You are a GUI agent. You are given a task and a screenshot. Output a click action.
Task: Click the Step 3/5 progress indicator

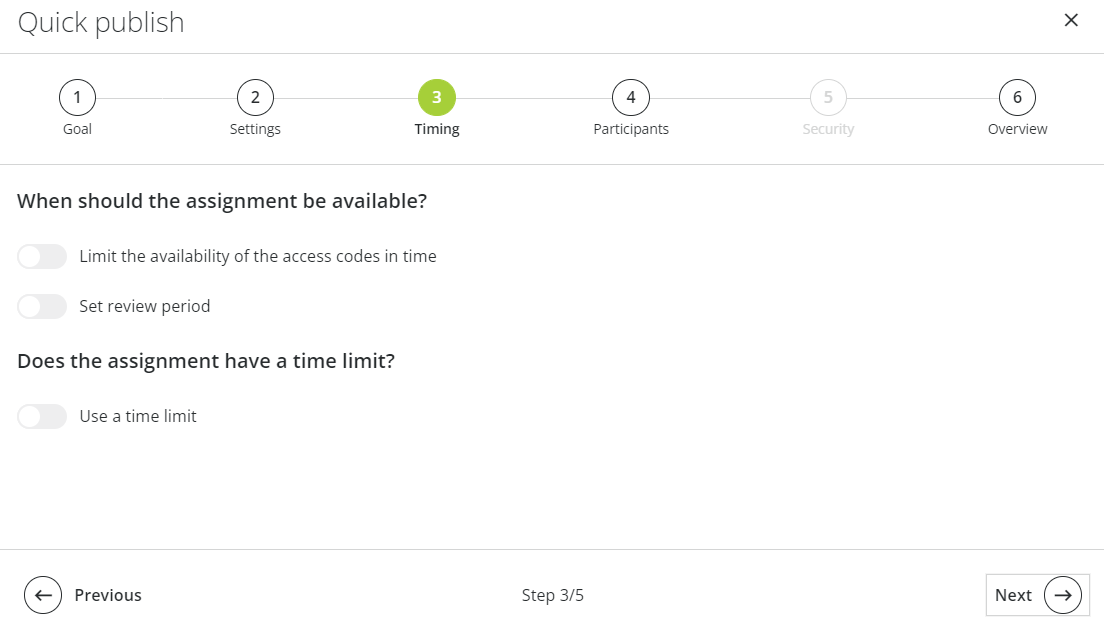pyautogui.click(x=553, y=594)
